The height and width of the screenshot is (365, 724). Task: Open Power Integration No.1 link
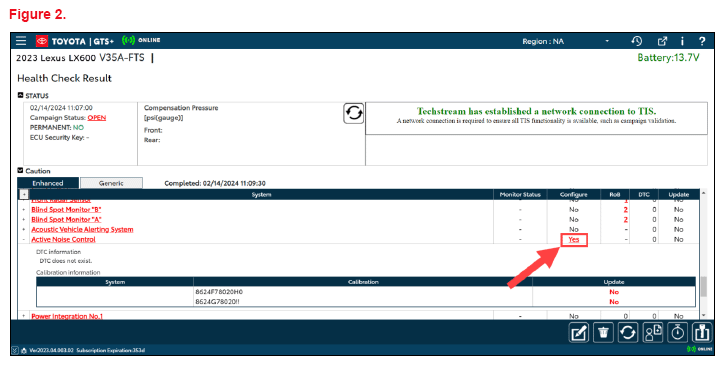click(67, 316)
